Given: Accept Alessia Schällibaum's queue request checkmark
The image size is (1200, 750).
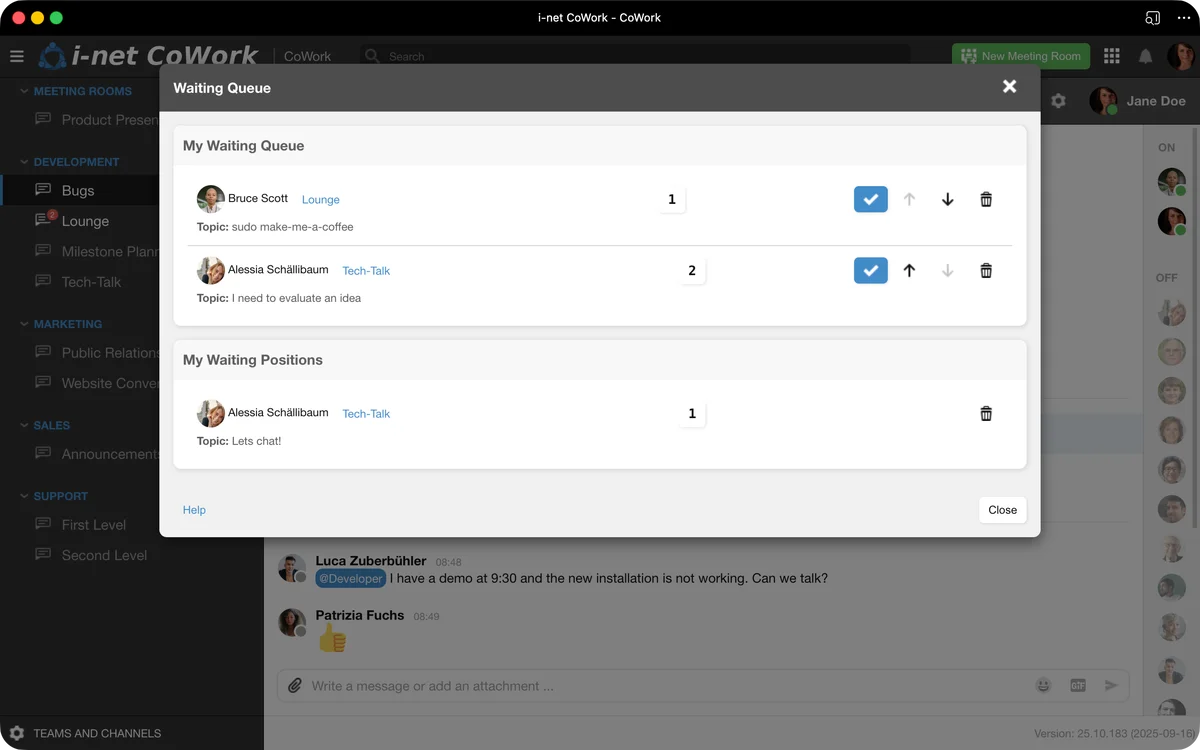Looking at the screenshot, I should tap(870, 271).
